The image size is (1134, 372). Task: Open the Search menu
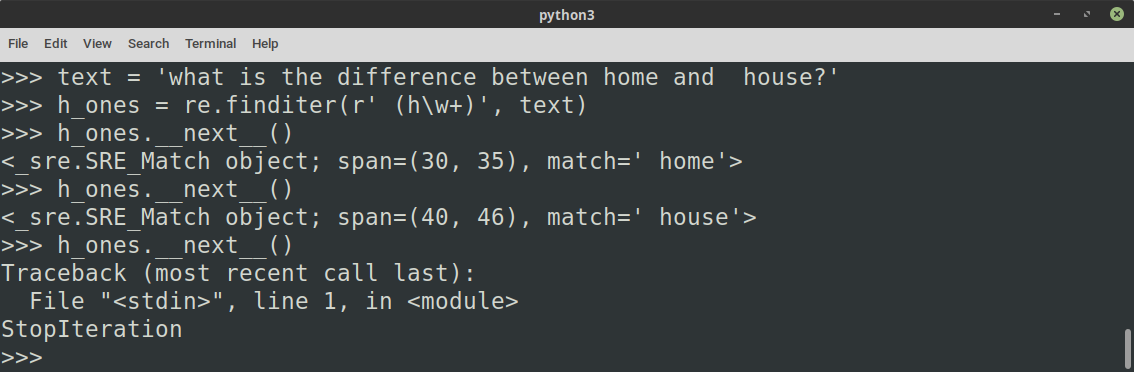pos(148,43)
